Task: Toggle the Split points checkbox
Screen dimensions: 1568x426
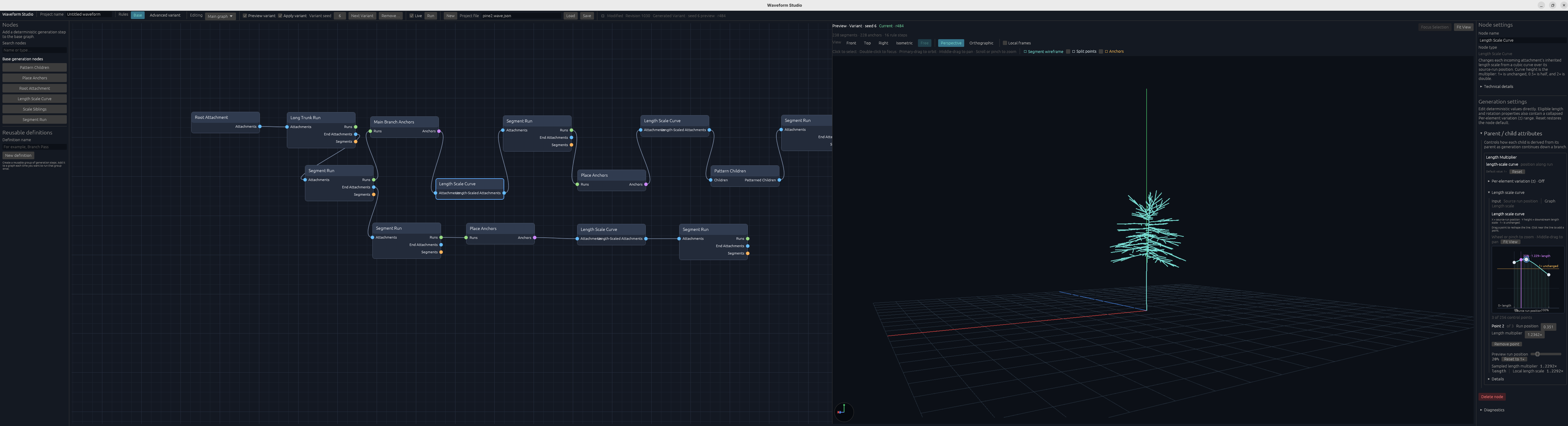Action: (x=1068, y=52)
